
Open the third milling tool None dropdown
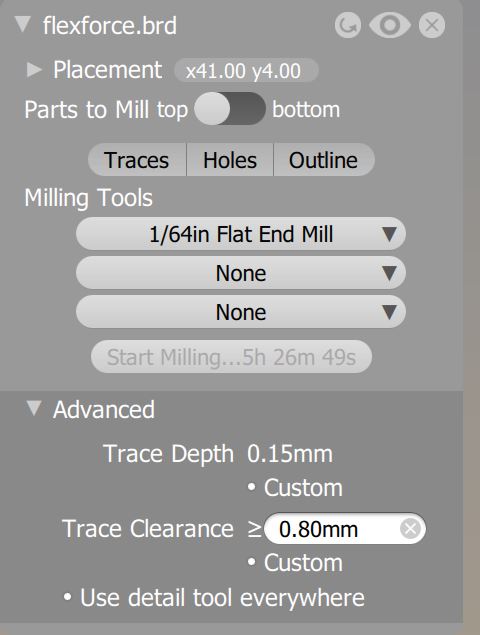pyautogui.click(x=241, y=312)
